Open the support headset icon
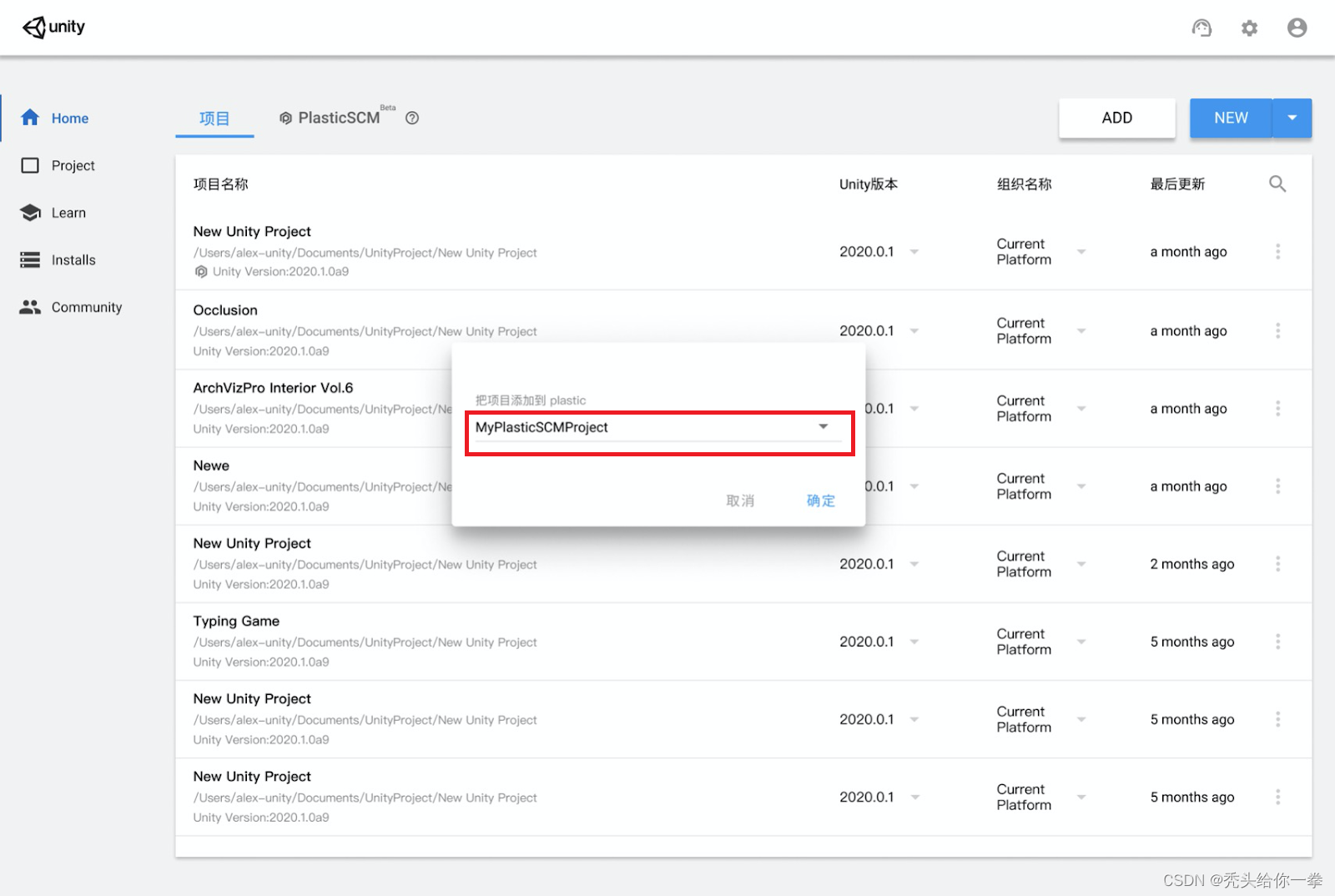The image size is (1335, 896). coord(1201,28)
